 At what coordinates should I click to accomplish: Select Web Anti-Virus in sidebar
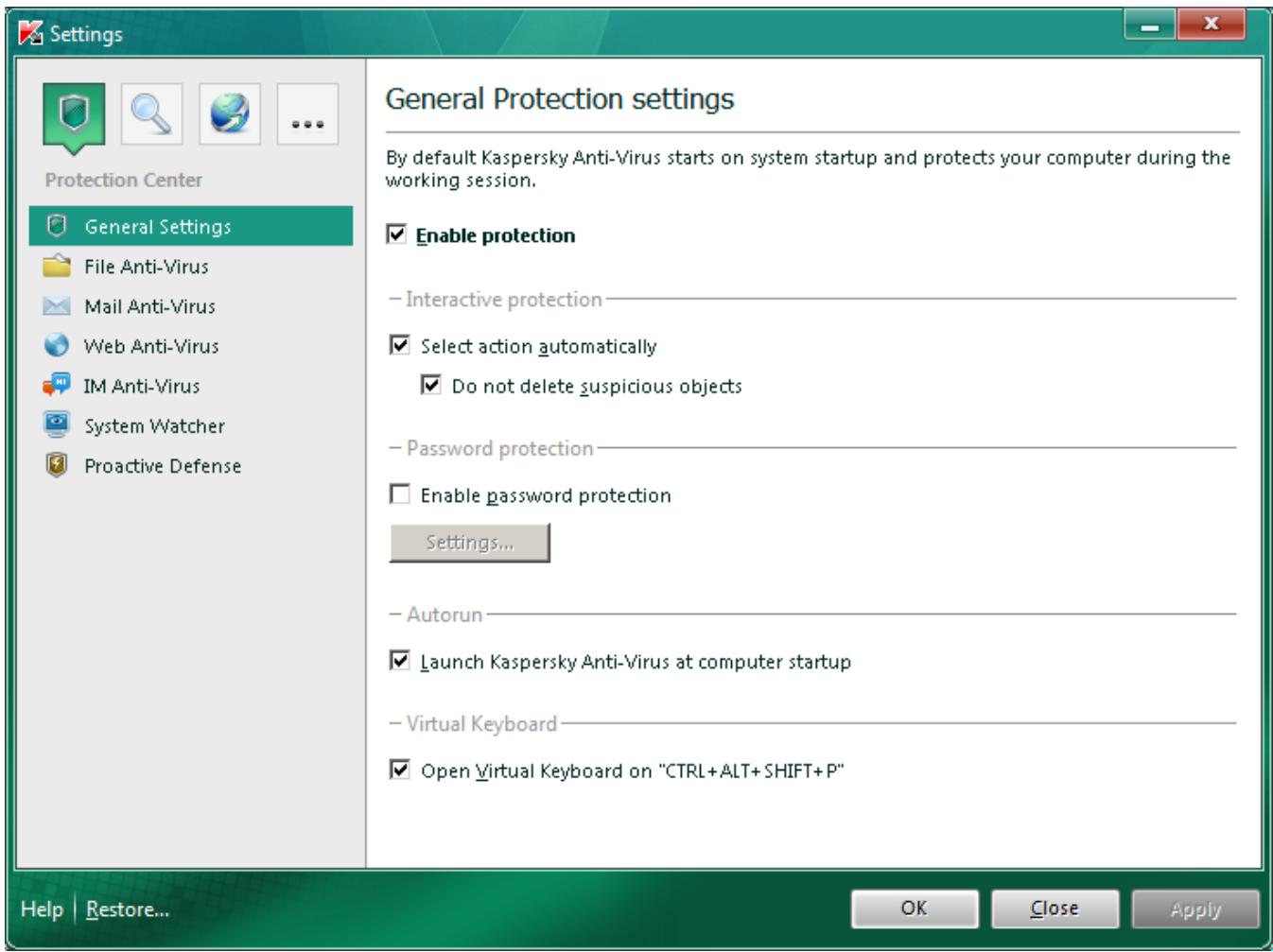click(x=191, y=345)
